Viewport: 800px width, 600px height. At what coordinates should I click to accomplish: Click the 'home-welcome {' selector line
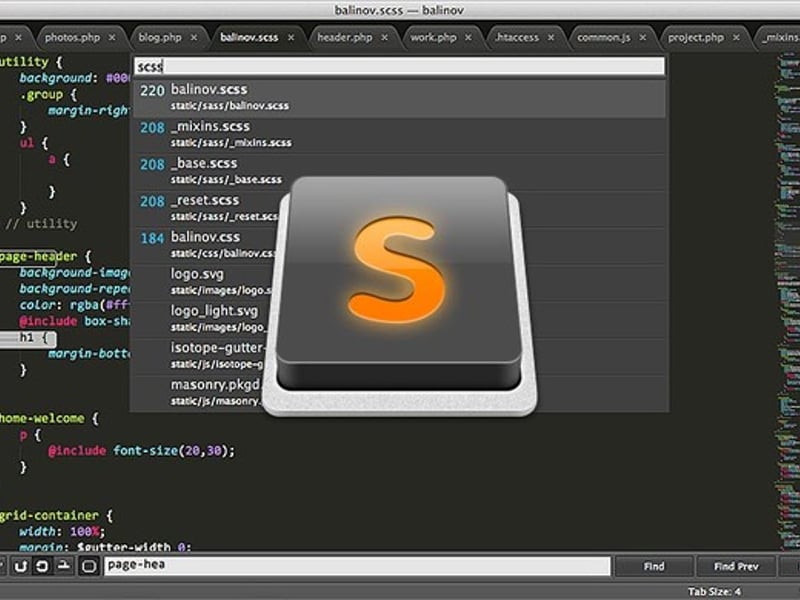[49, 419]
